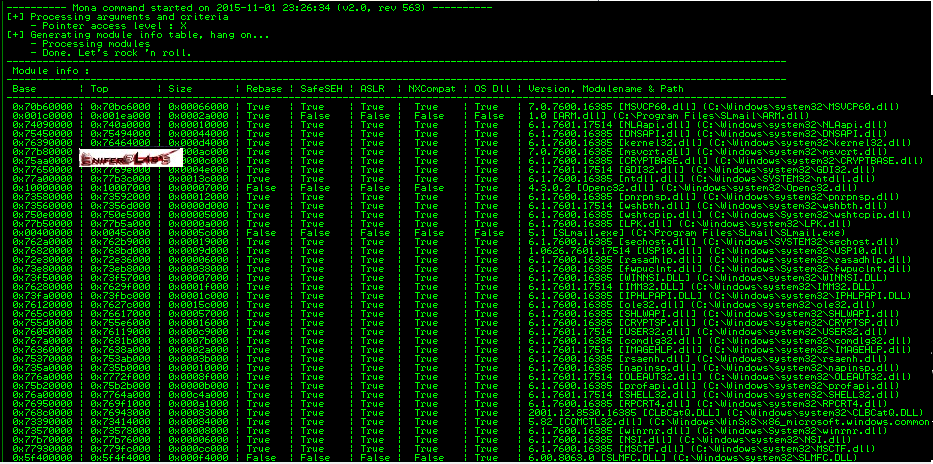
Task: Click the "Mona command started on" line
Action: tap(247, 8)
